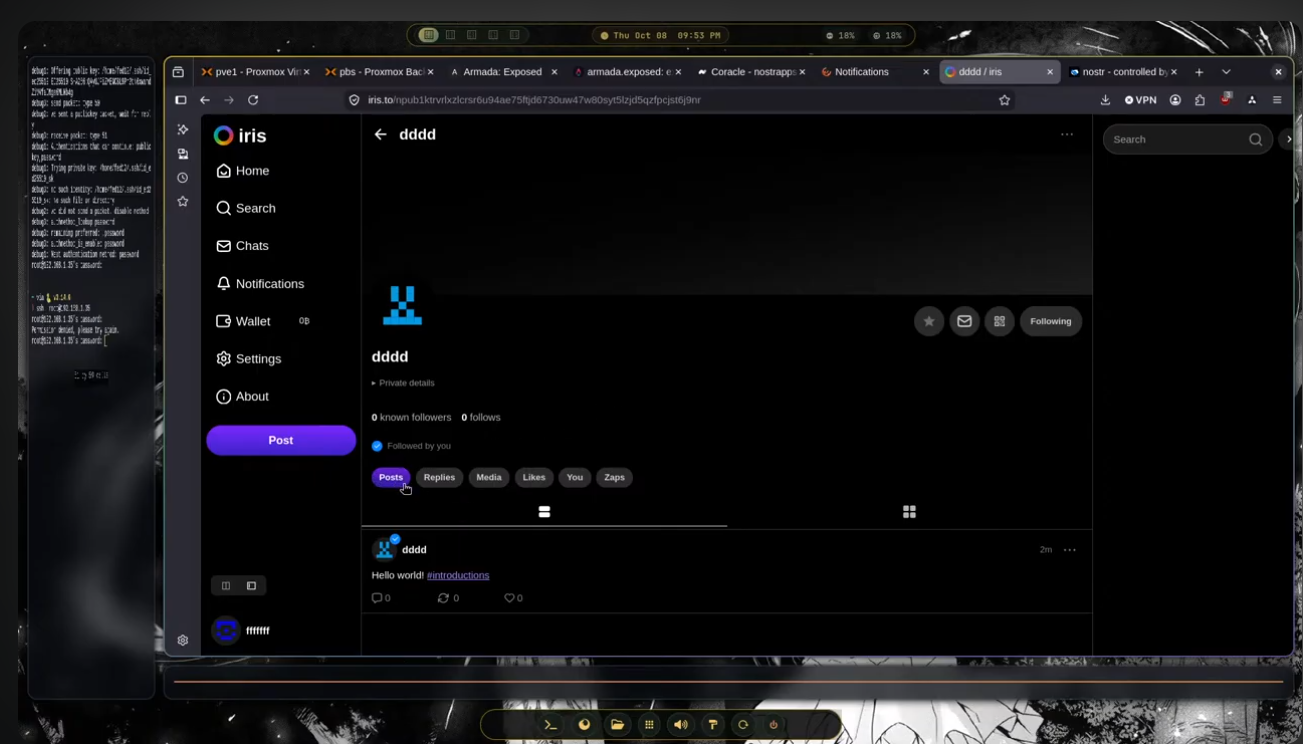
Task: Switch to the 'Armada: Exposed' browser tab
Action: tap(502, 72)
